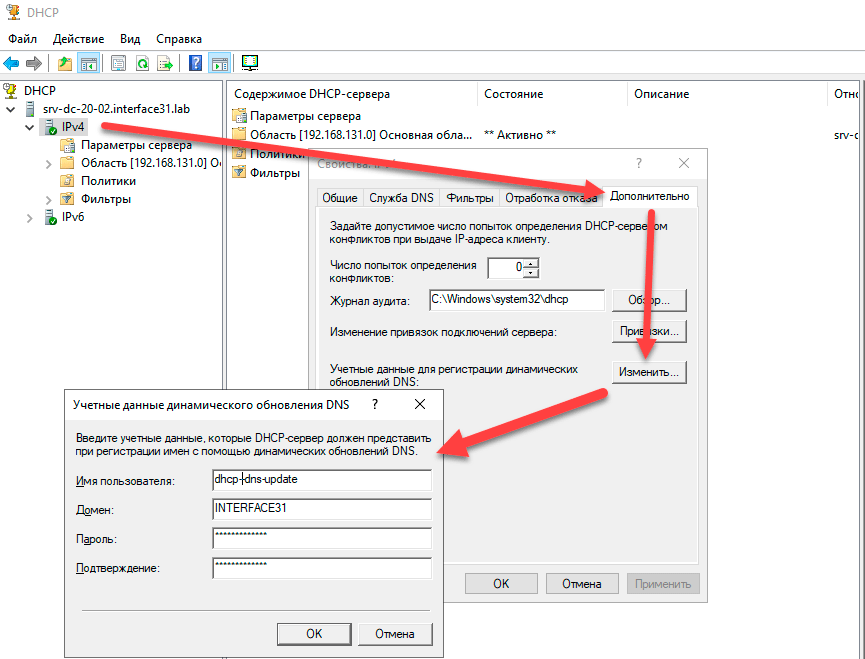Click the Параметры сервера icon in content list

pyautogui.click(x=239, y=116)
